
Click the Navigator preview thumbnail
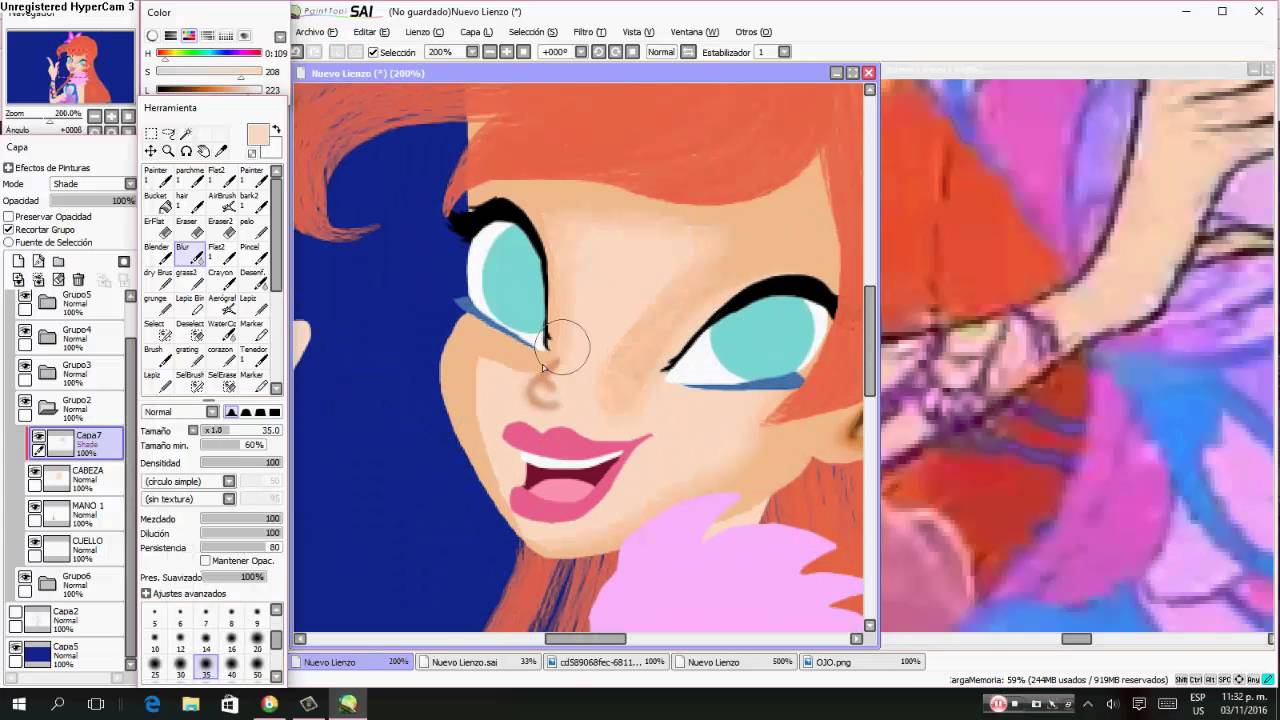click(70, 68)
